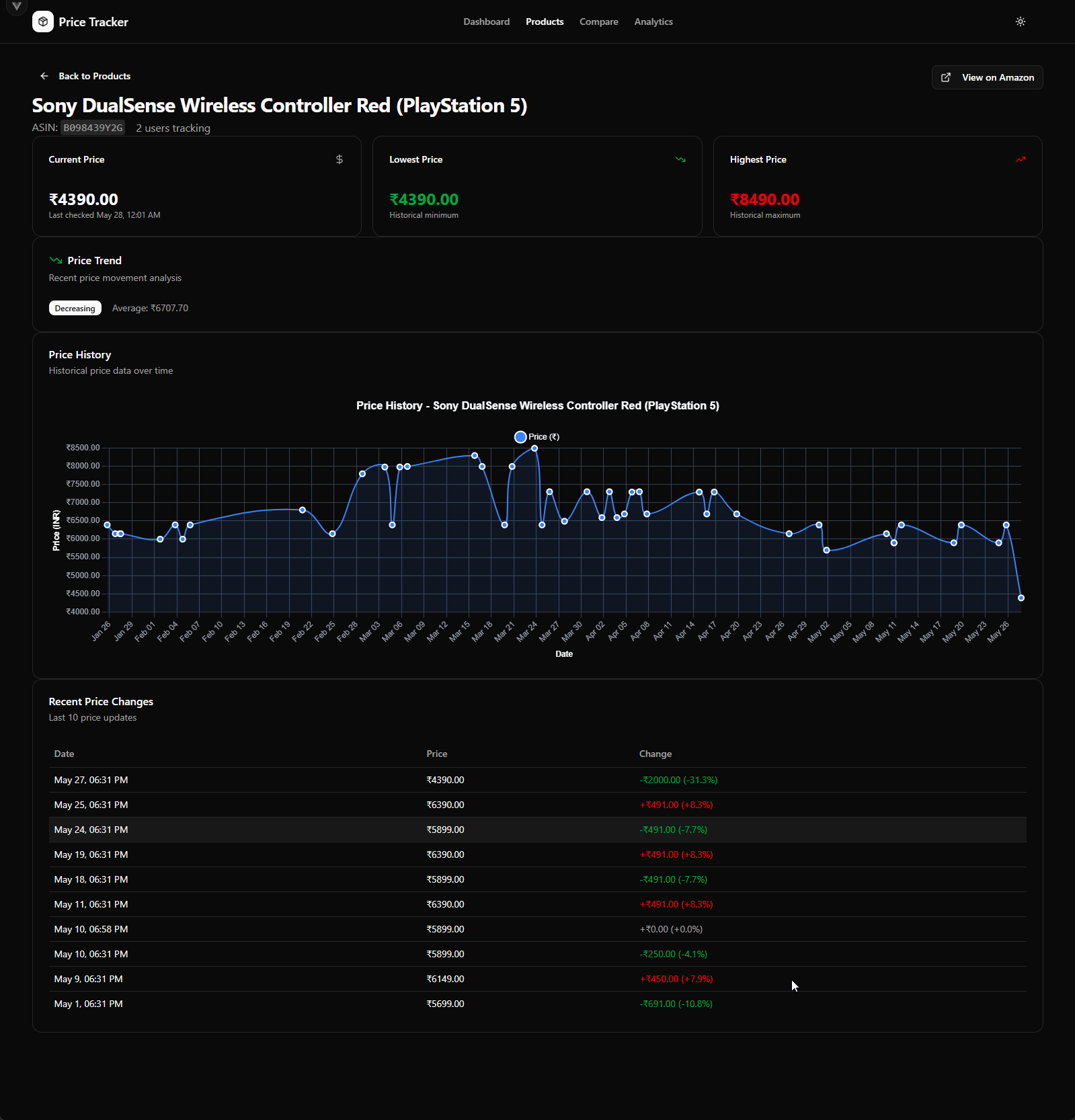Click the green ₹4390.00 lowest price value
Viewport: 1075px width, 1120px height.
[x=424, y=200]
